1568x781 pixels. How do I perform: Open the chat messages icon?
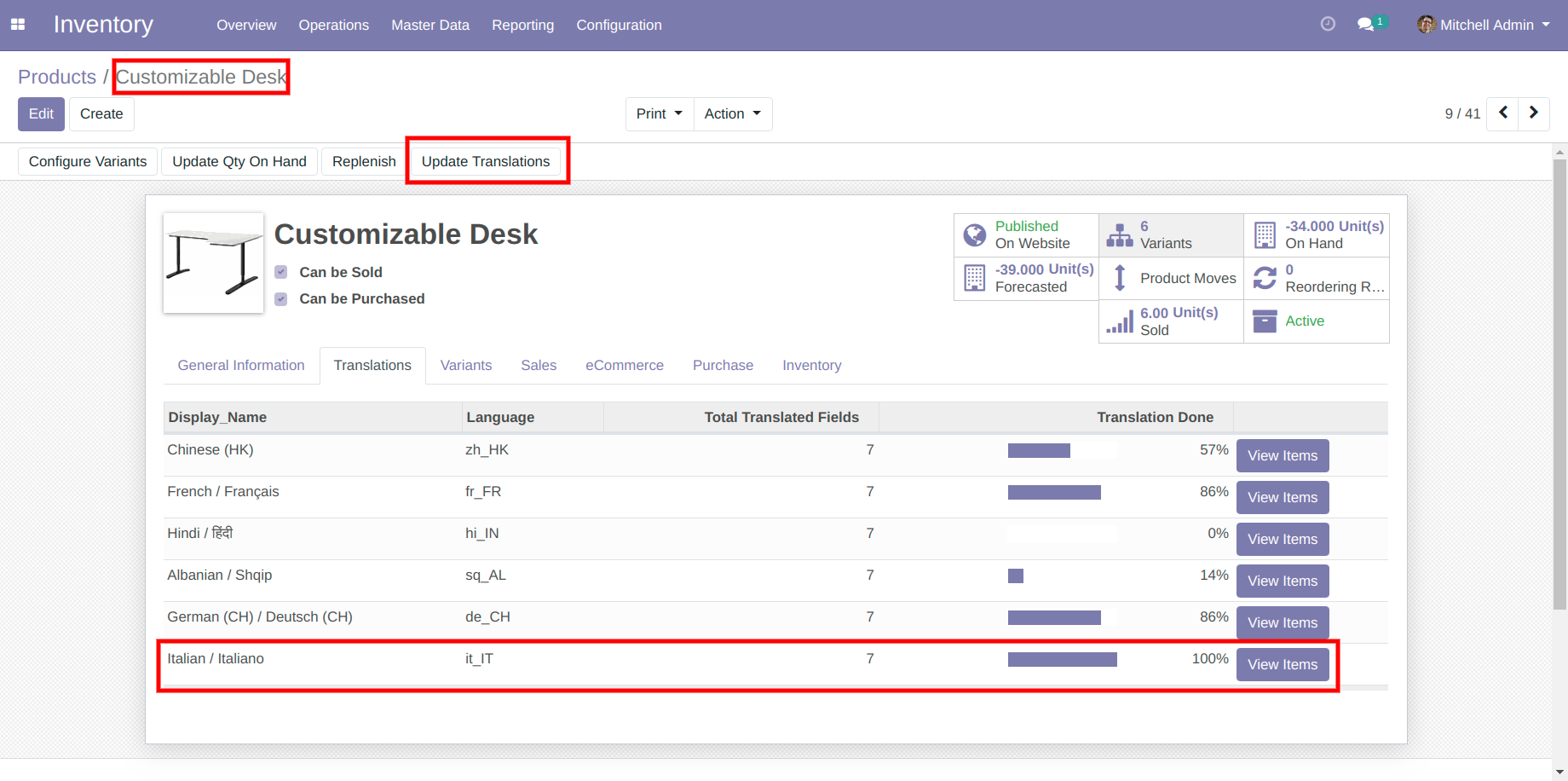pos(1366,25)
